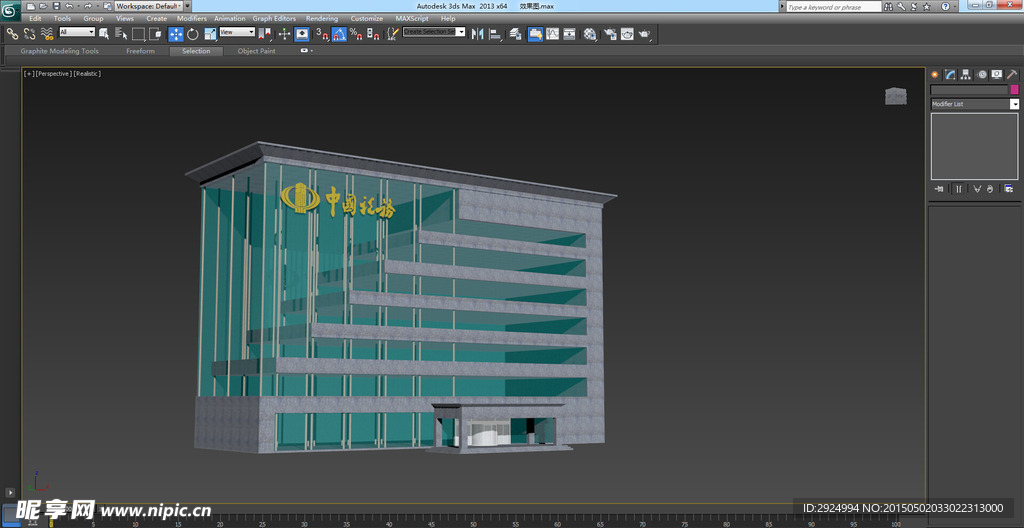Open the Tools menu
This screenshot has width=1024, height=528.
tap(62, 19)
